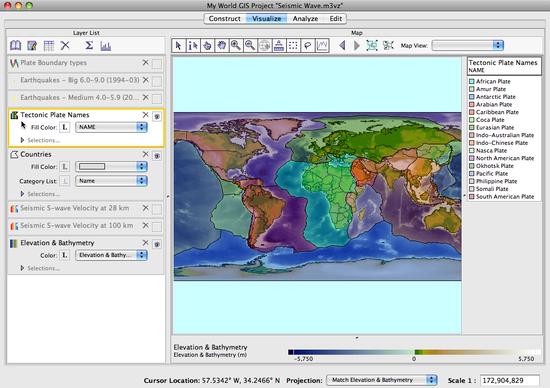Select the zoom out magnifier tool
The width and height of the screenshot is (550, 388).
point(250,46)
